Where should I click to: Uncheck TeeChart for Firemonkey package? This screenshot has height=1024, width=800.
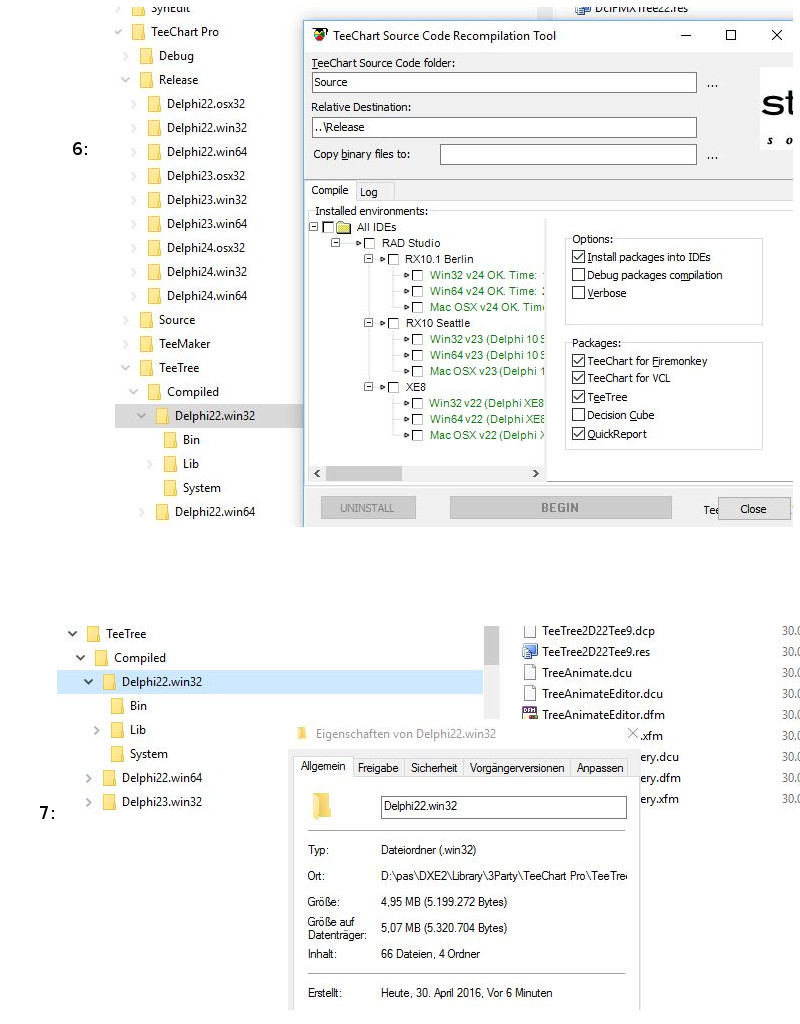pyautogui.click(x=578, y=360)
